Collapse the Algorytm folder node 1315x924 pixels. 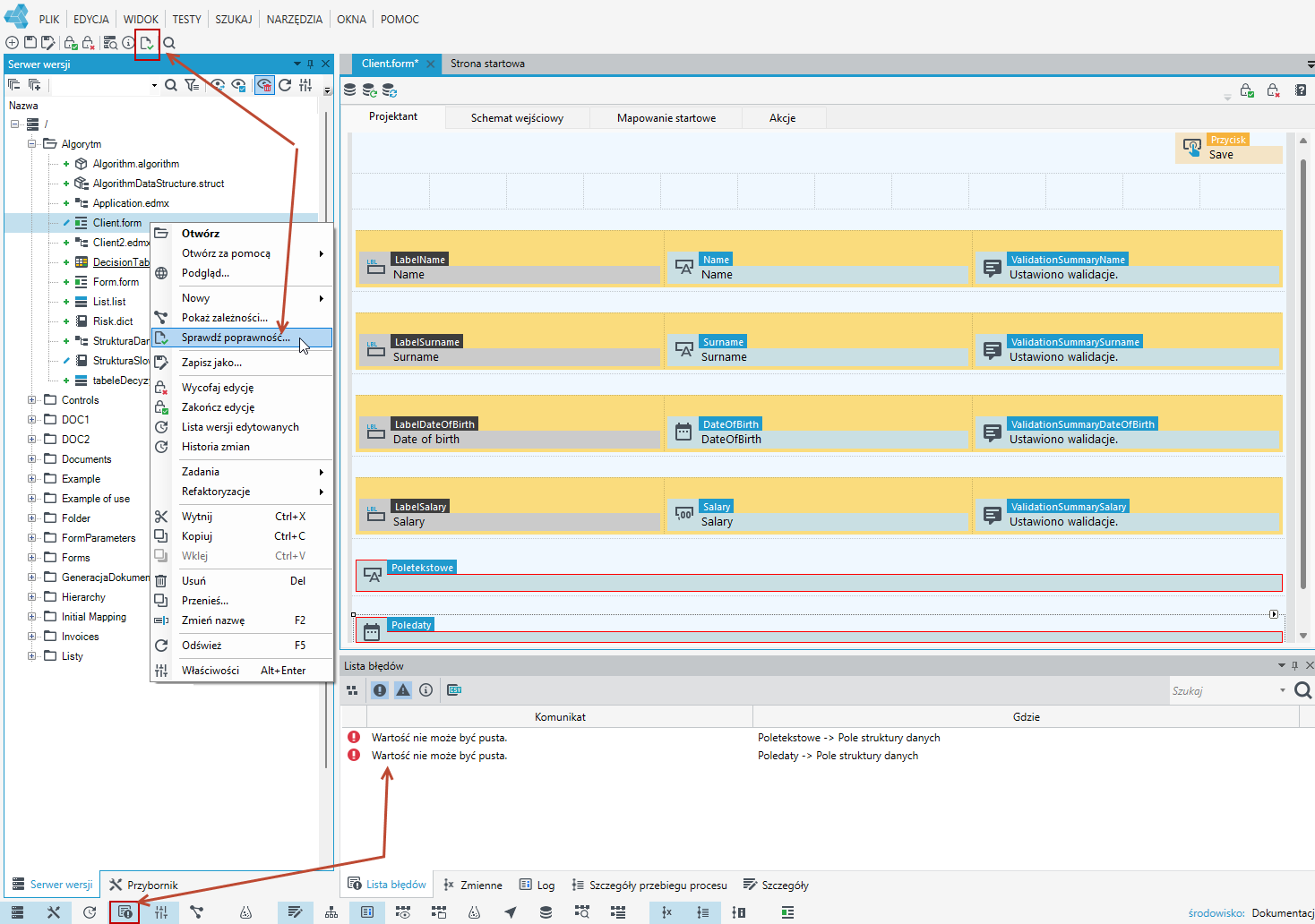click(31, 144)
